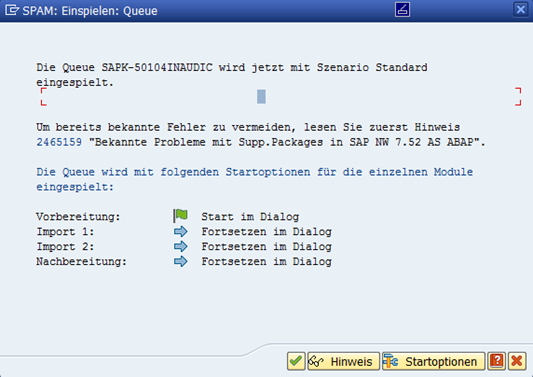Cancel with the red X button
Screen dimensions: 533x377
[x=517, y=361]
